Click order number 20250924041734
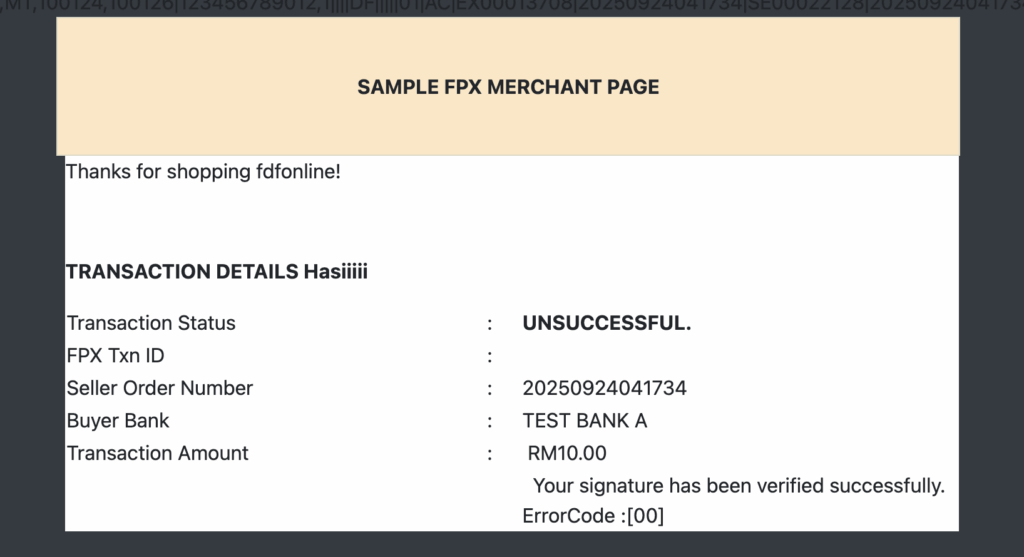 604,388
